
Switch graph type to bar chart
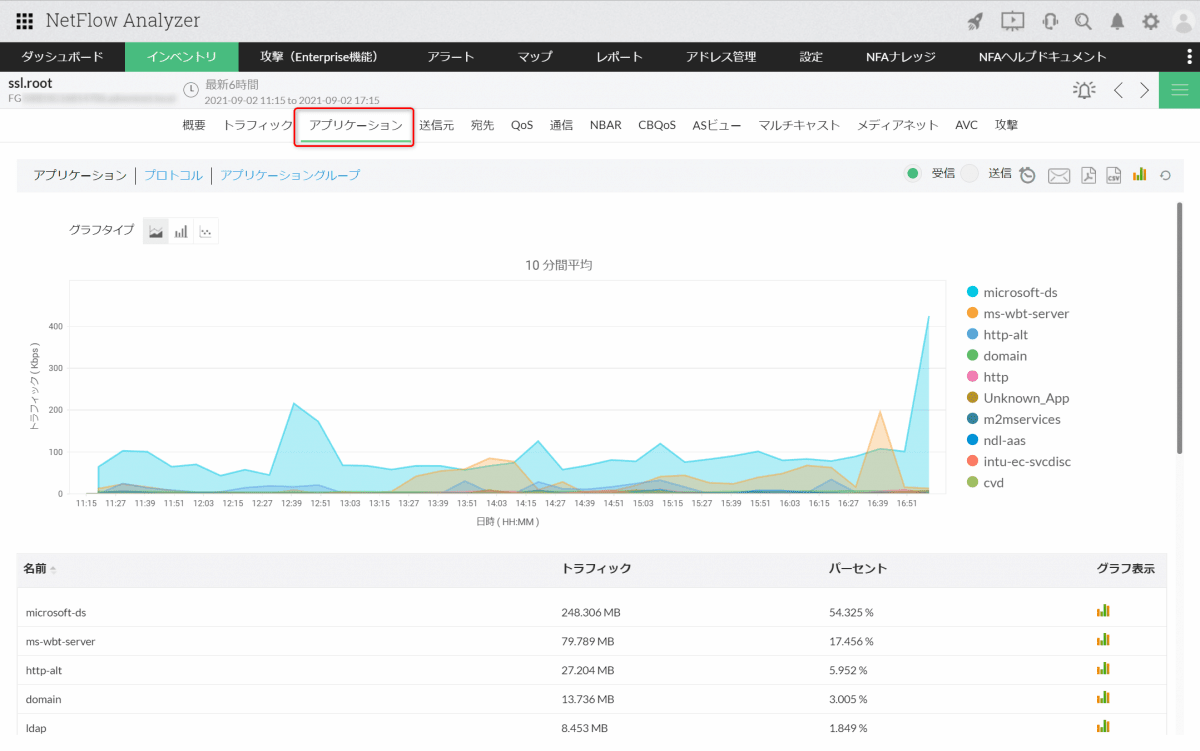tap(181, 232)
